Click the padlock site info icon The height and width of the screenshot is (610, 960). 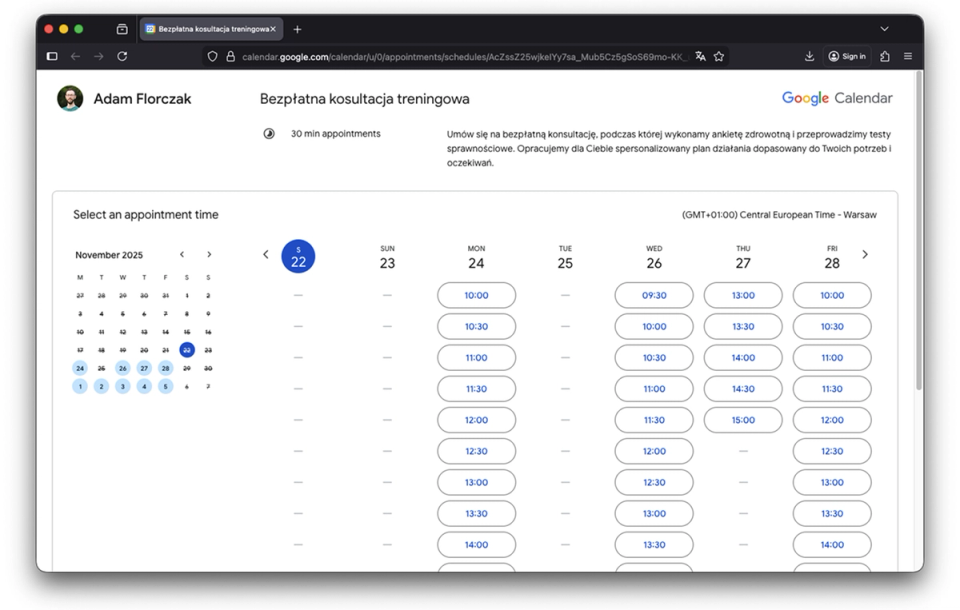[x=231, y=56]
